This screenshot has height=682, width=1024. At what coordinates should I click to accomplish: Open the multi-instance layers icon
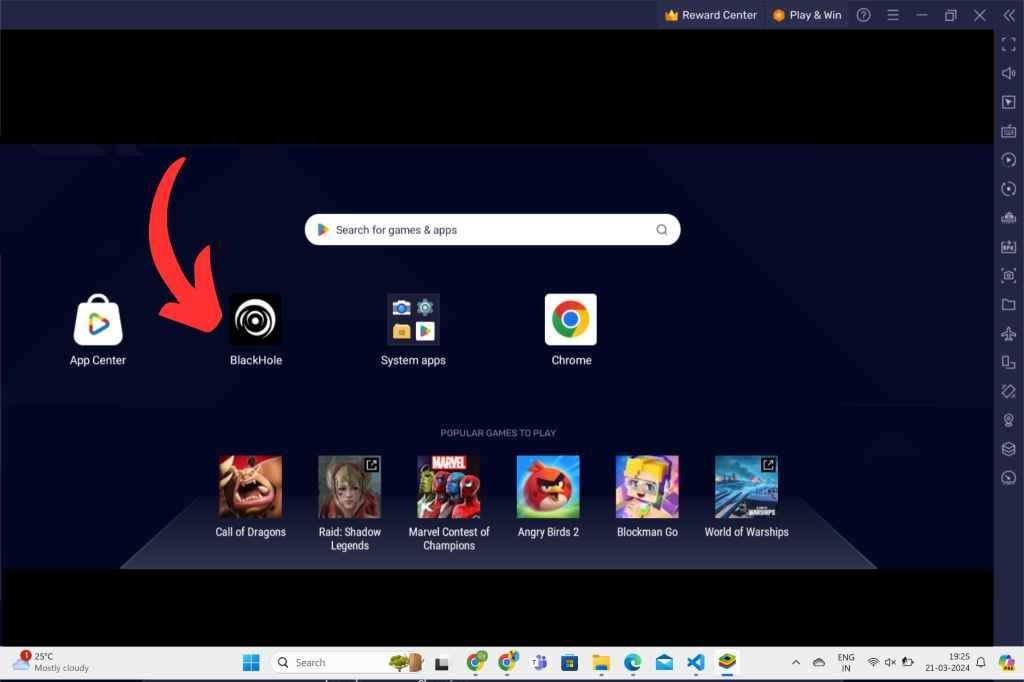click(x=1008, y=449)
